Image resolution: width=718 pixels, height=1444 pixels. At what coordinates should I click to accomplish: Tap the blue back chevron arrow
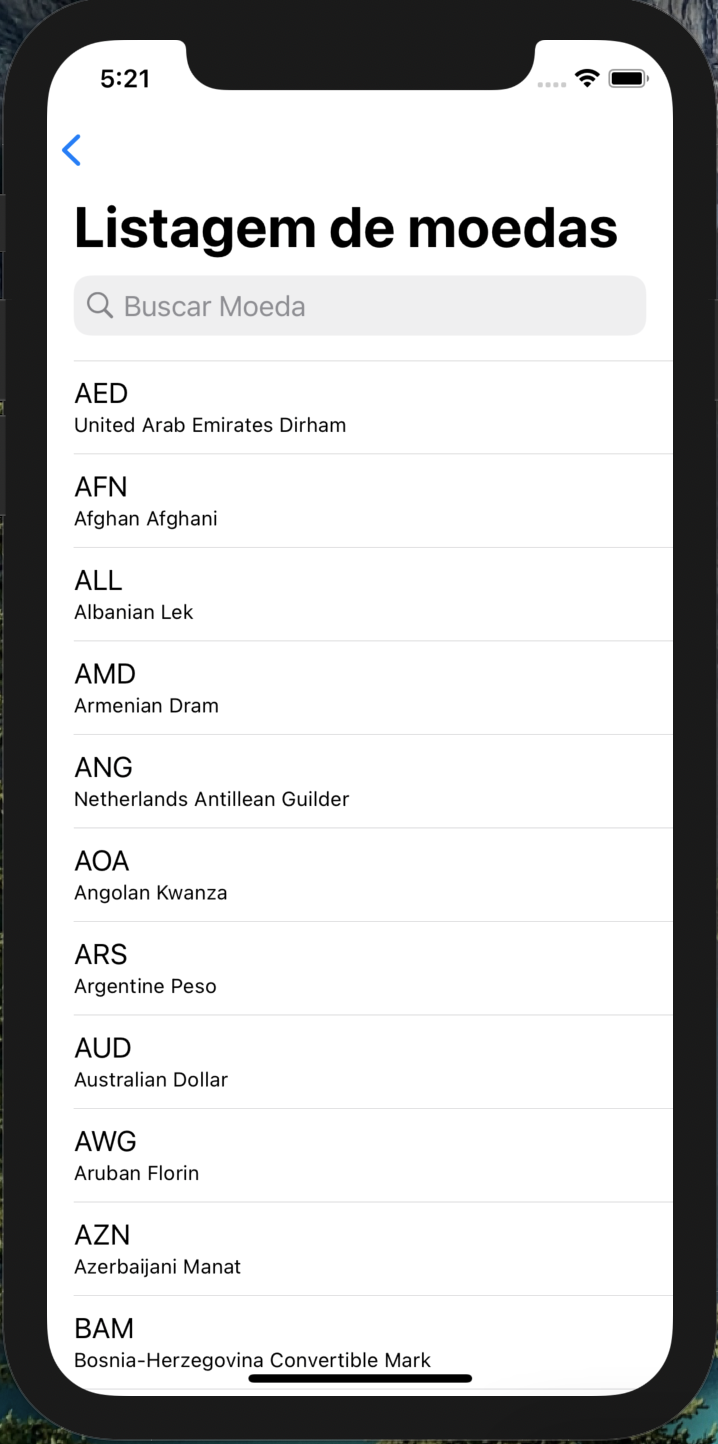[x=71, y=150]
